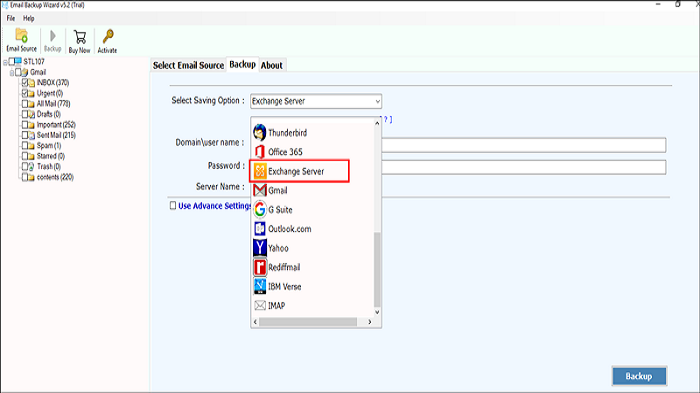Switch to the About tab
Image resolution: width=700 pixels, height=393 pixels.
pyautogui.click(x=271, y=65)
